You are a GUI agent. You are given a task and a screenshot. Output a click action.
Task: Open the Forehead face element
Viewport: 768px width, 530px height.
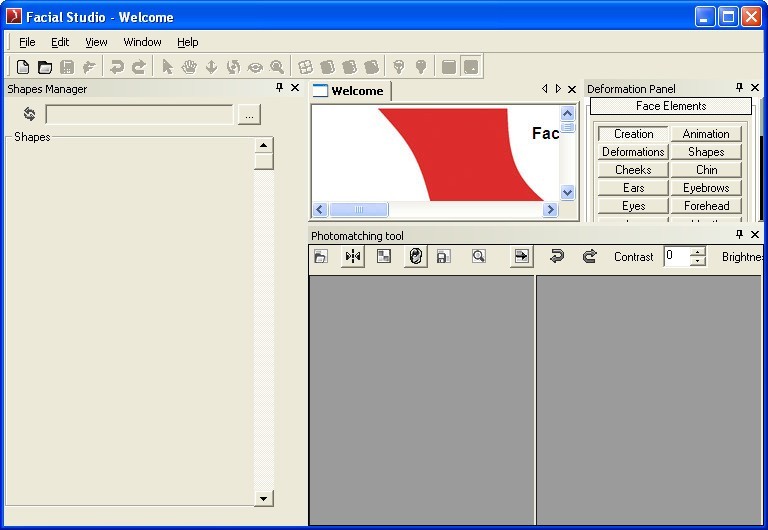(706, 206)
